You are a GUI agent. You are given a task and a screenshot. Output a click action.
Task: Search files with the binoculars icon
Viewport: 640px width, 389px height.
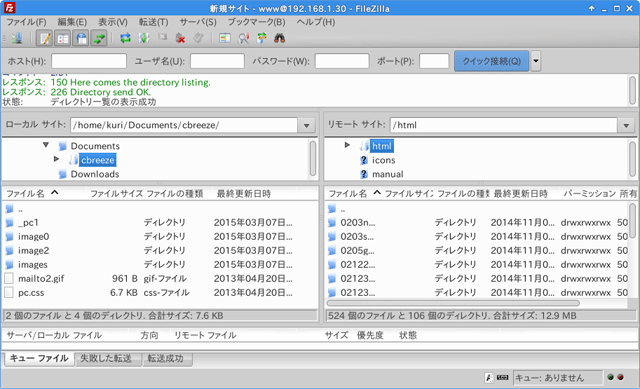click(x=280, y=38)
